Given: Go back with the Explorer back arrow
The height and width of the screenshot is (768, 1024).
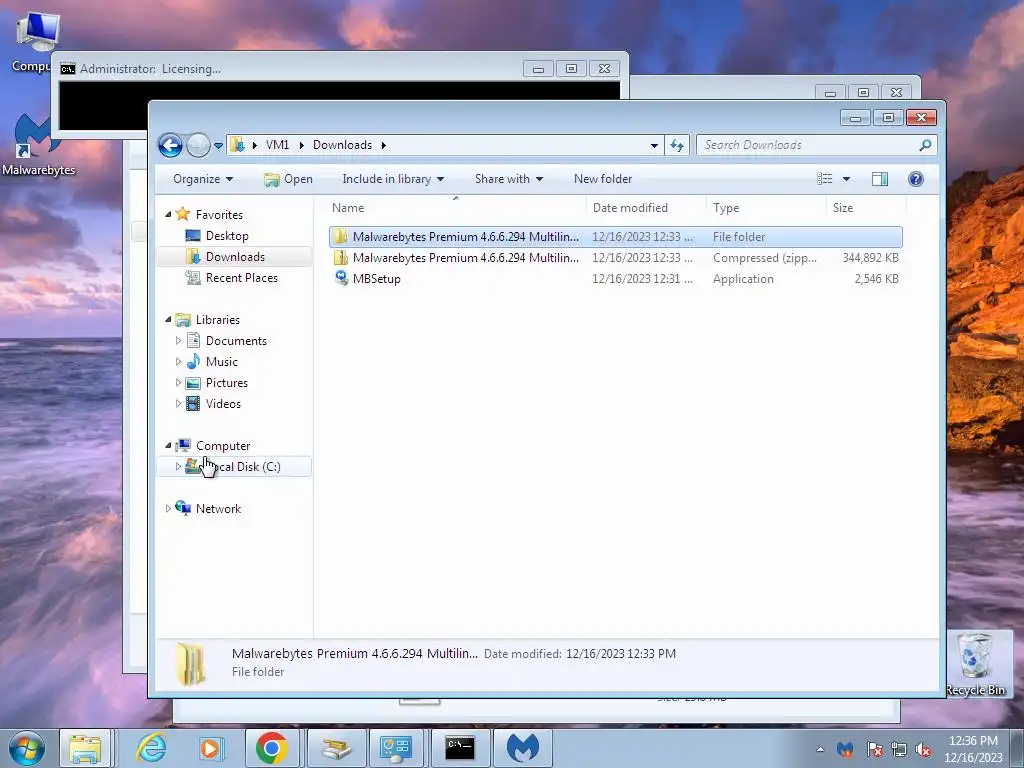Looking at the screenshot, I should 170,145.
